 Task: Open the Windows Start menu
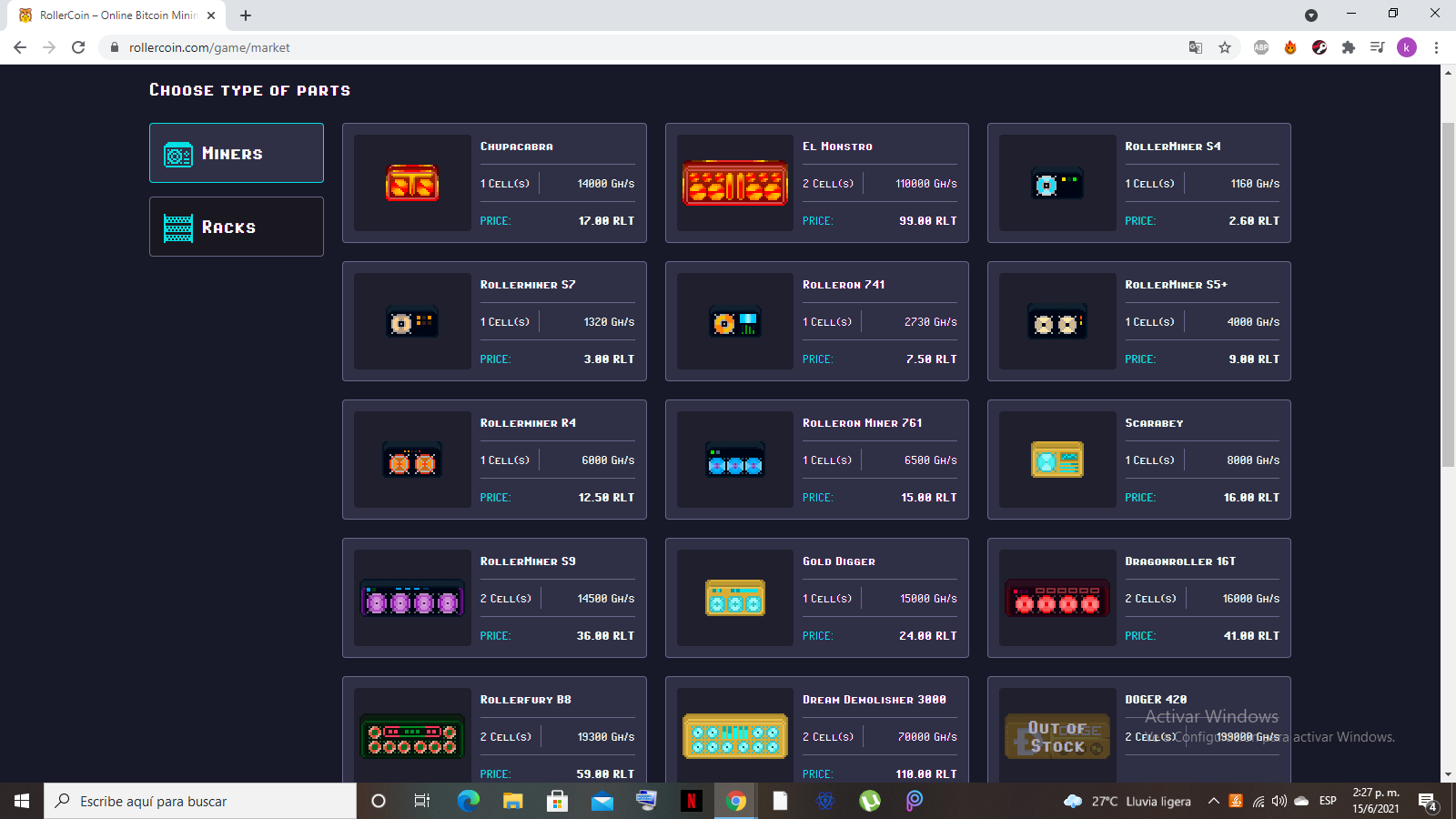click(22, 801)
